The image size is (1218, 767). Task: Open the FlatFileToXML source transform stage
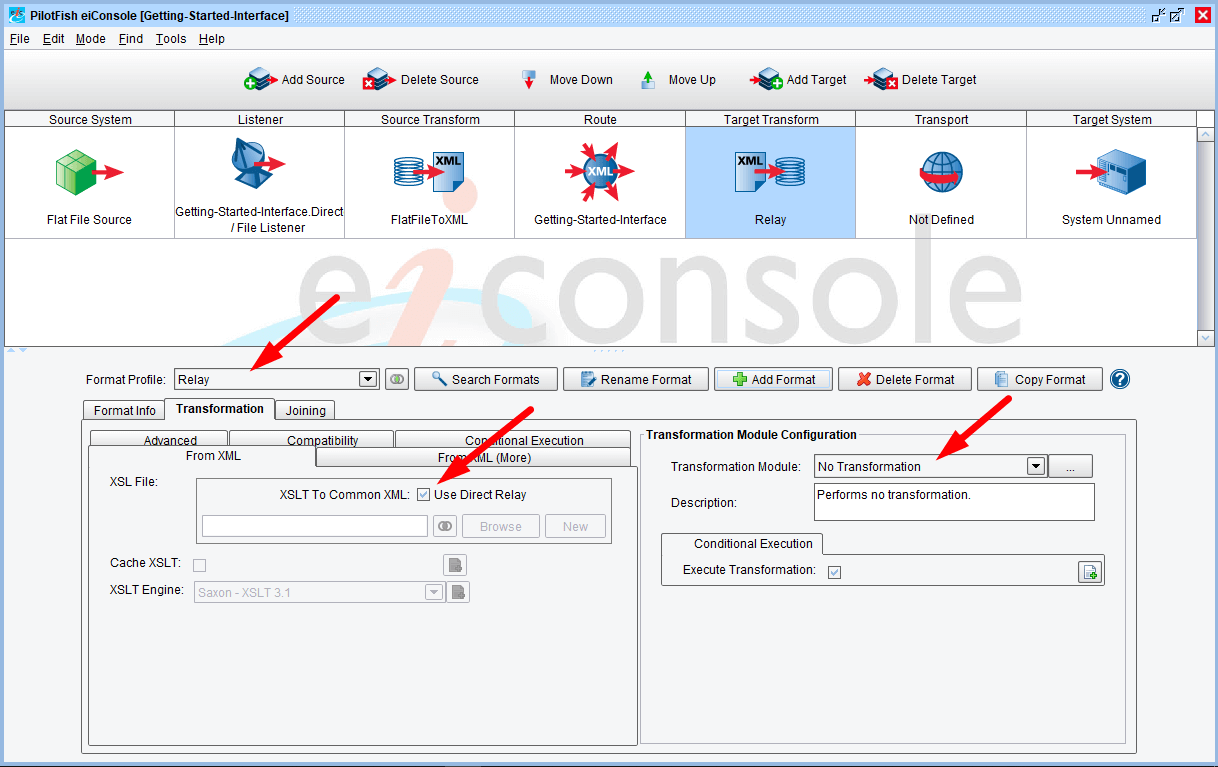click(429, 172)
